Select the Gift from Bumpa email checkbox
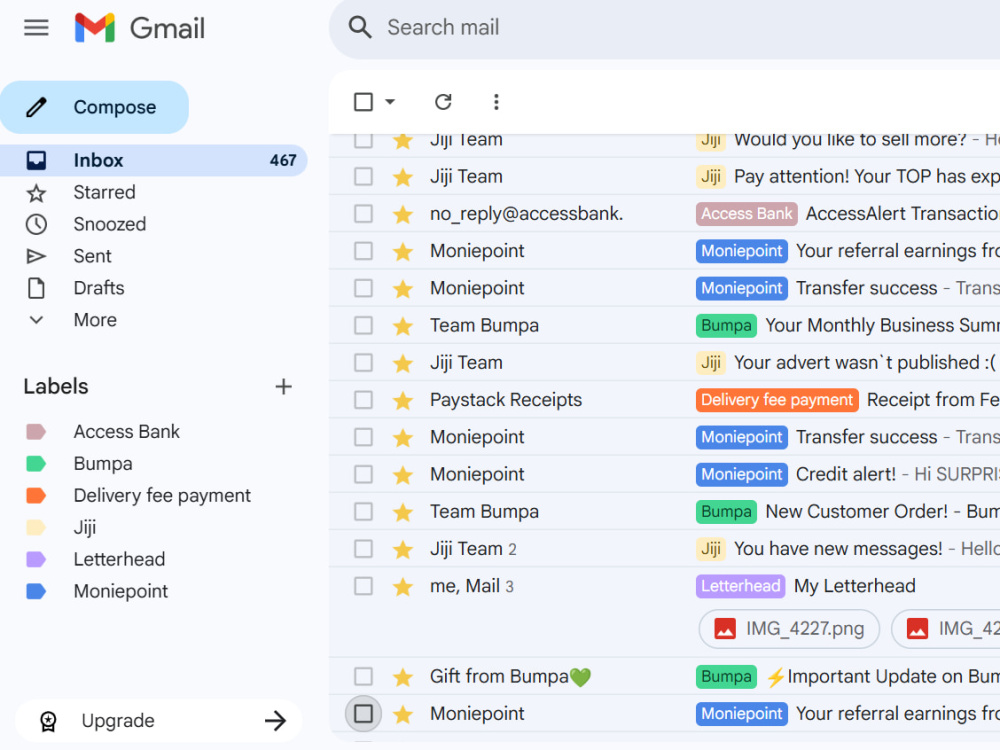The image size is (1000, 750). point(364,677)
